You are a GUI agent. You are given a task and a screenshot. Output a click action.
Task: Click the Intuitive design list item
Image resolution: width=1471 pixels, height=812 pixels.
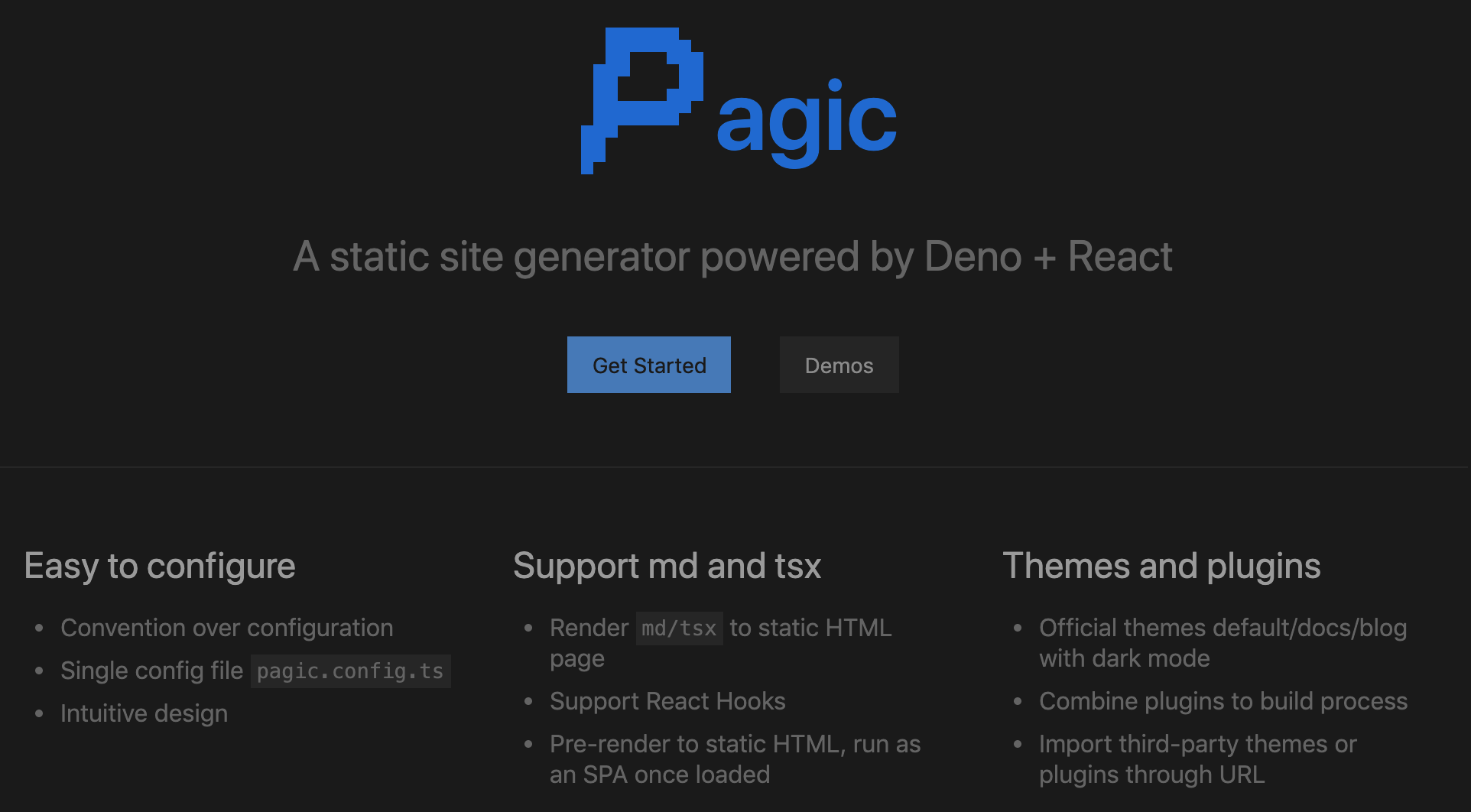click(x=144, y=713)
